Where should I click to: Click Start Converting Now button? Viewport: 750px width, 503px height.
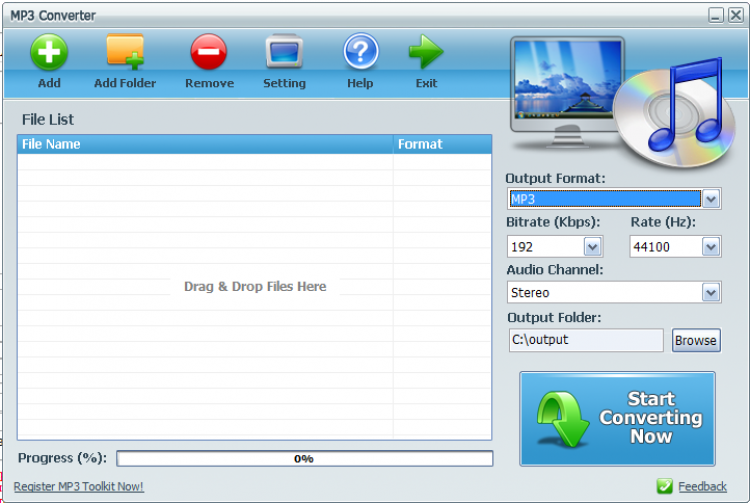point(618,418)
